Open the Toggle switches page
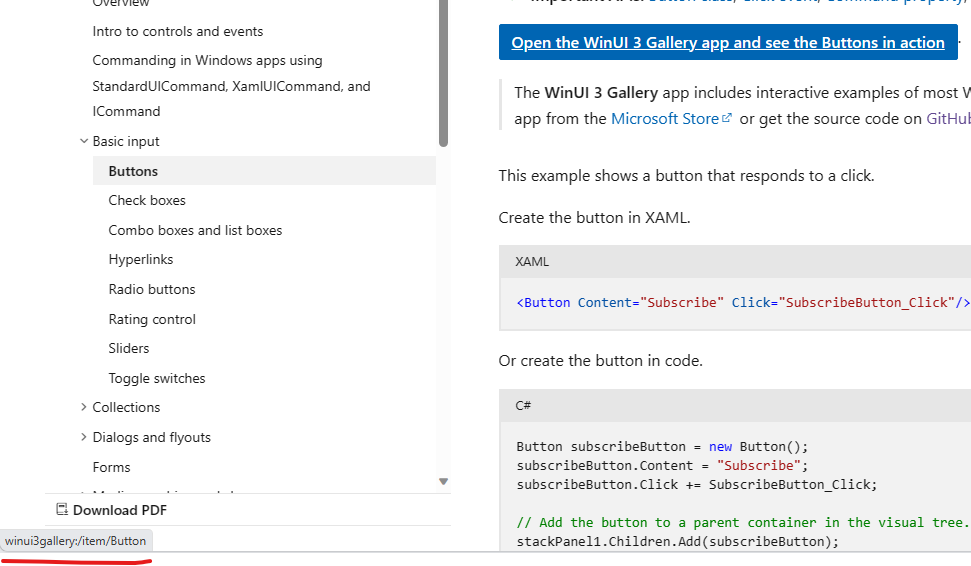 point(157,378)
